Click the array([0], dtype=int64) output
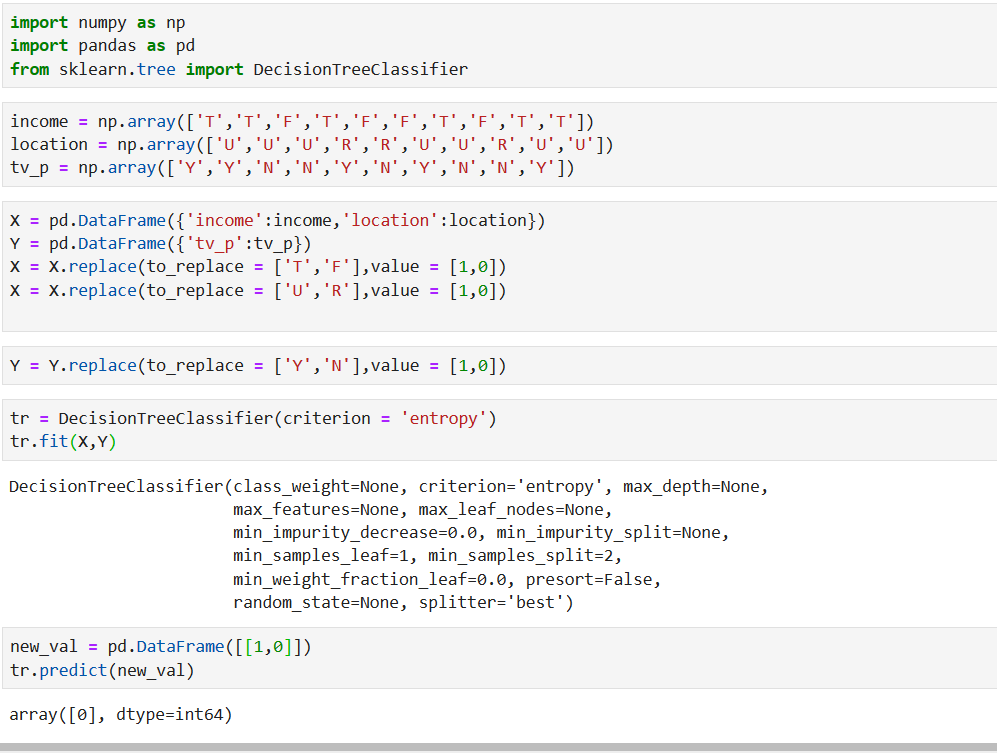 [x=121, y=715]
